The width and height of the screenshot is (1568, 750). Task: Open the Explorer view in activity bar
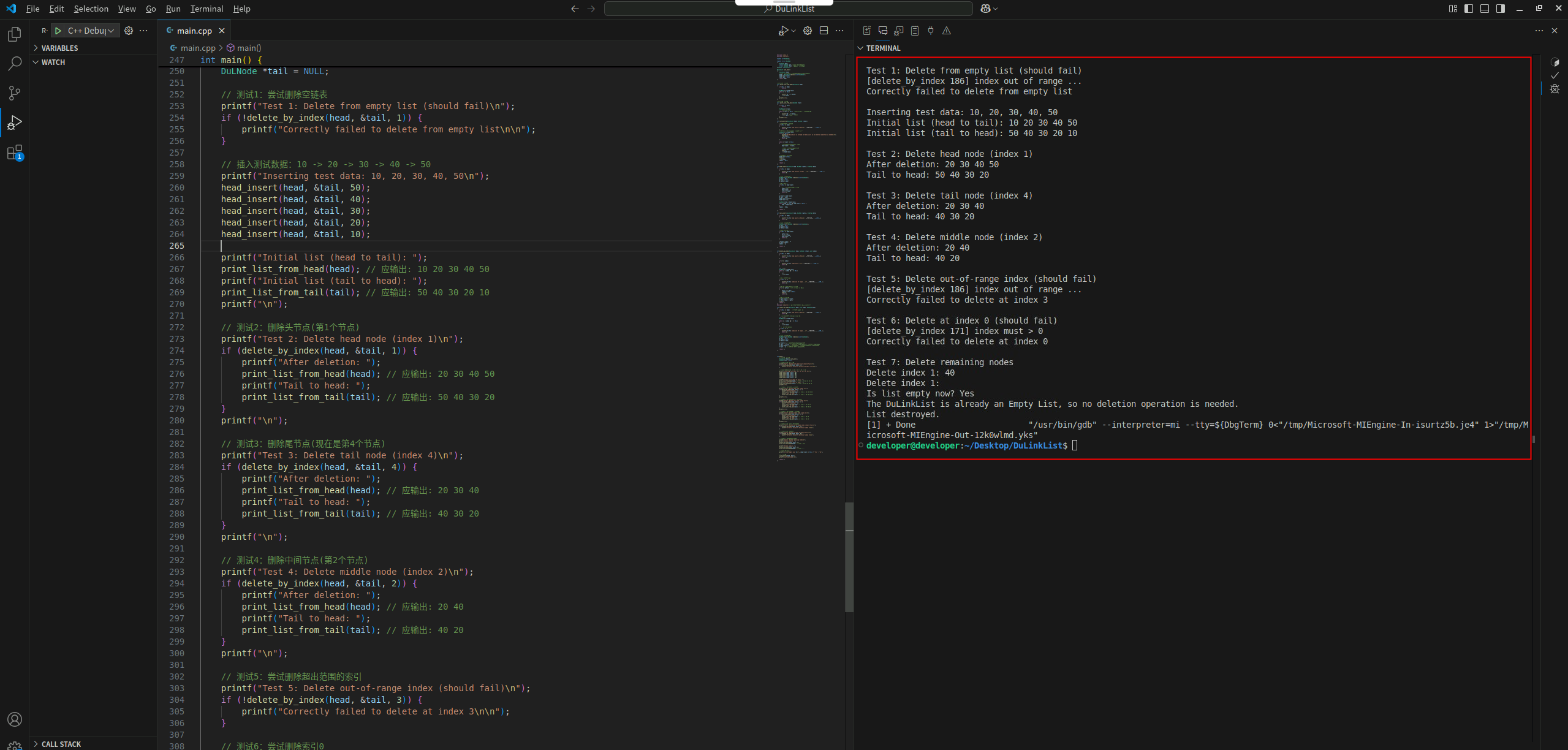[x=15, y=34]
